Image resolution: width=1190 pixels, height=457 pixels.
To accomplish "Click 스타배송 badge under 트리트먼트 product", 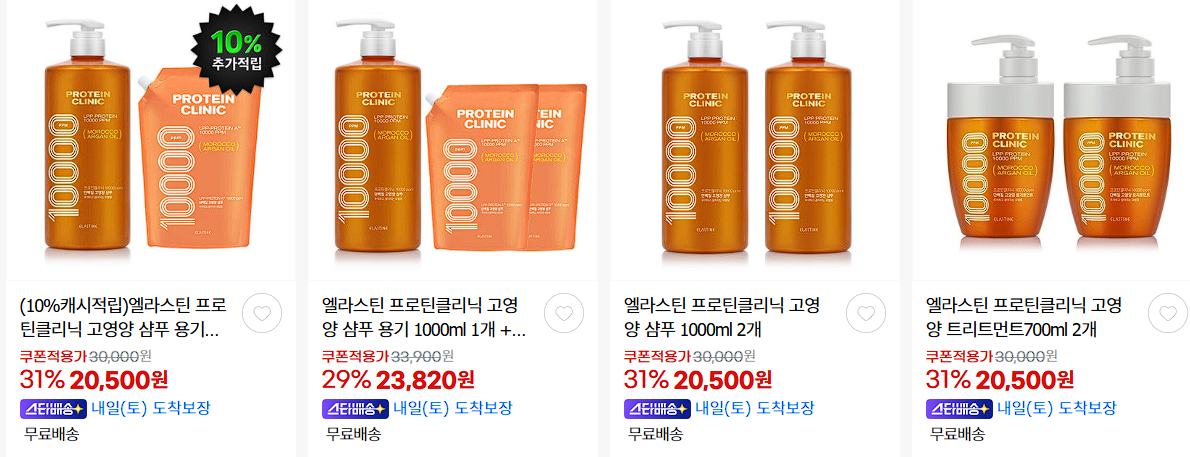I will pyautogui.click(x=959, y=408).
